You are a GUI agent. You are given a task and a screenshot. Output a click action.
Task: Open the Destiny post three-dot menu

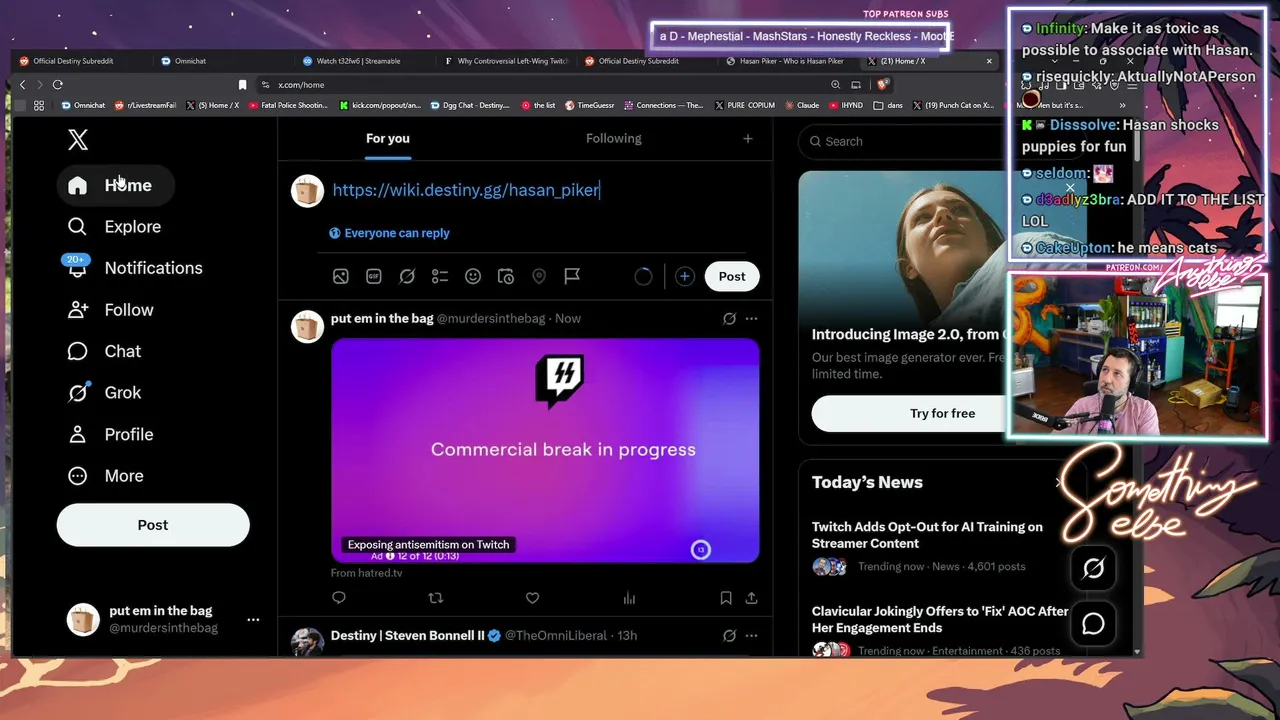(x=751, y=636)
